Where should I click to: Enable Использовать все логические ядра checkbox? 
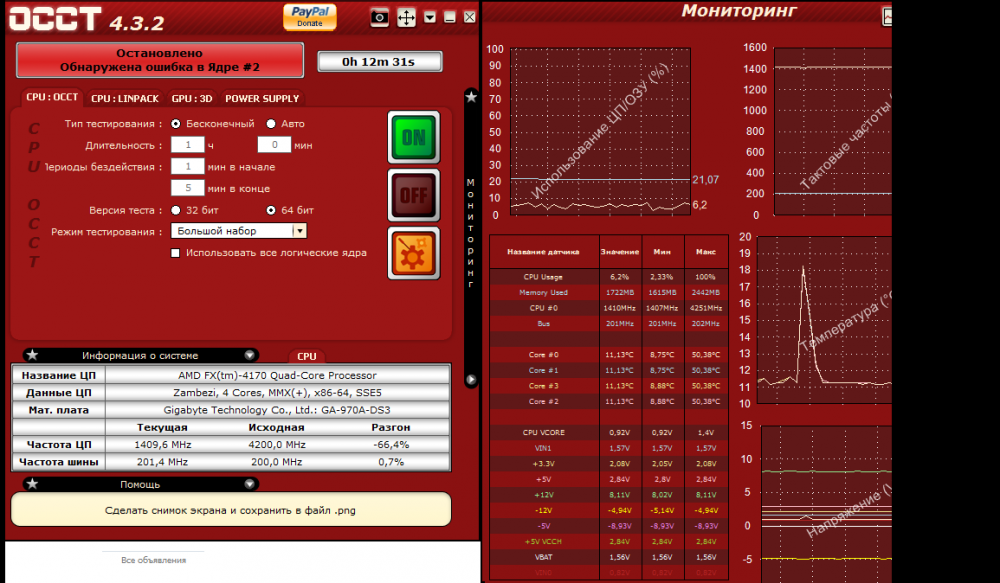pyautogui.click(x=175, y=253)
